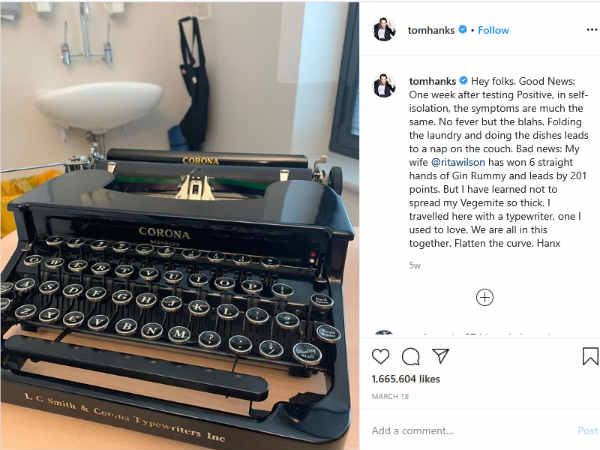
Task: Share post using paper plane icon
Action: click(440, 356)
